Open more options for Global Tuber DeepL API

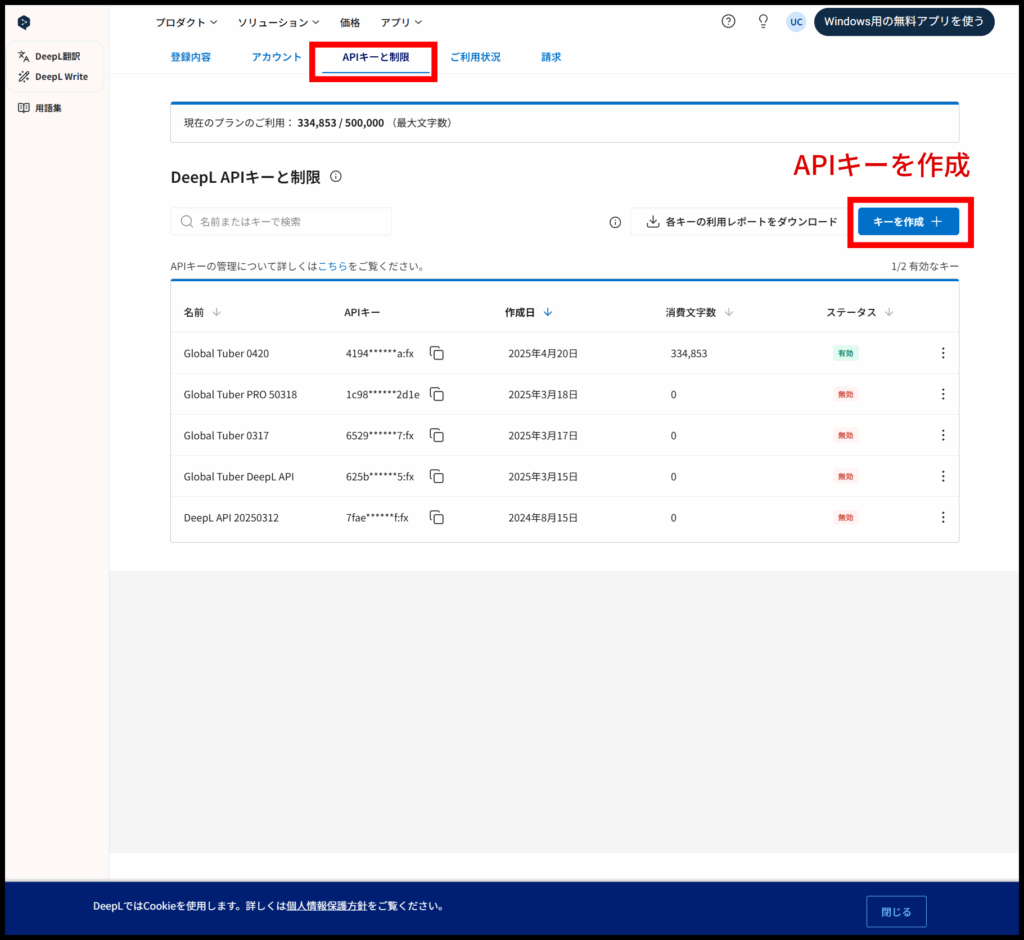(943, 477)
